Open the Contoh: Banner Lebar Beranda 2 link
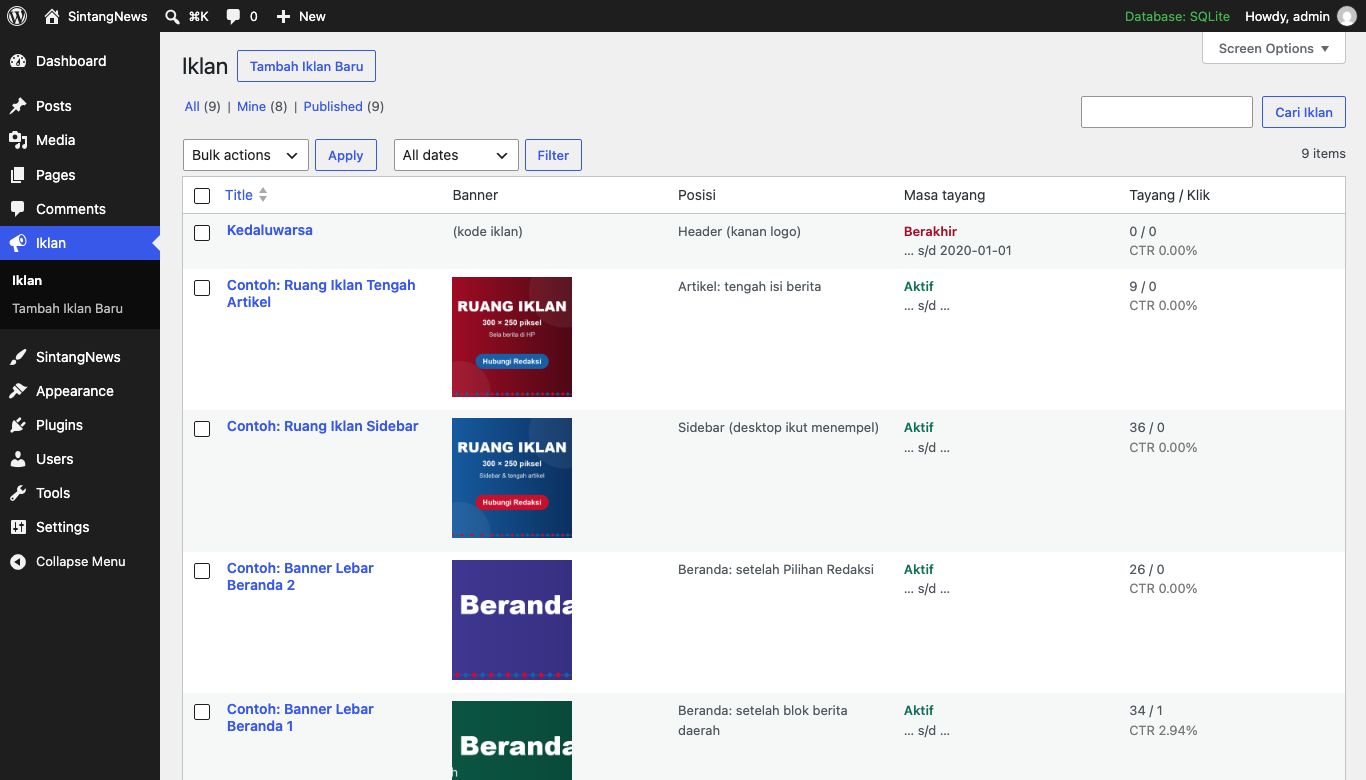 pyautogui.click(x=300, y=576)
